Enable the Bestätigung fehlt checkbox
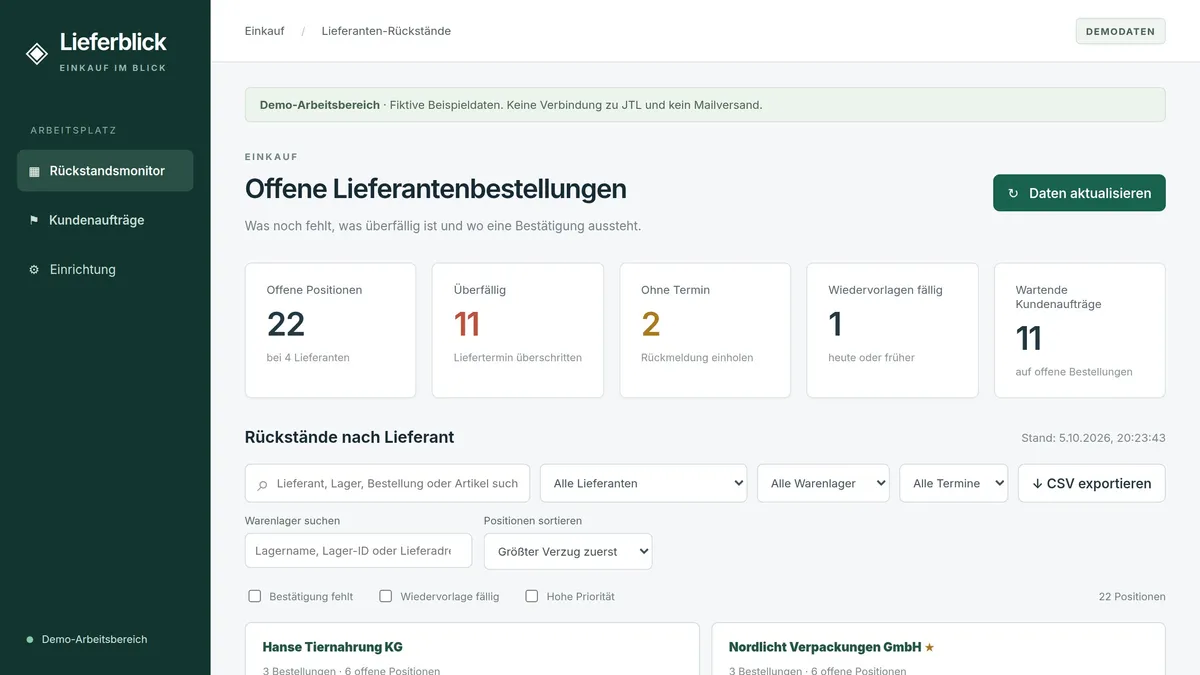1200x675 pixels. [255, 596]
